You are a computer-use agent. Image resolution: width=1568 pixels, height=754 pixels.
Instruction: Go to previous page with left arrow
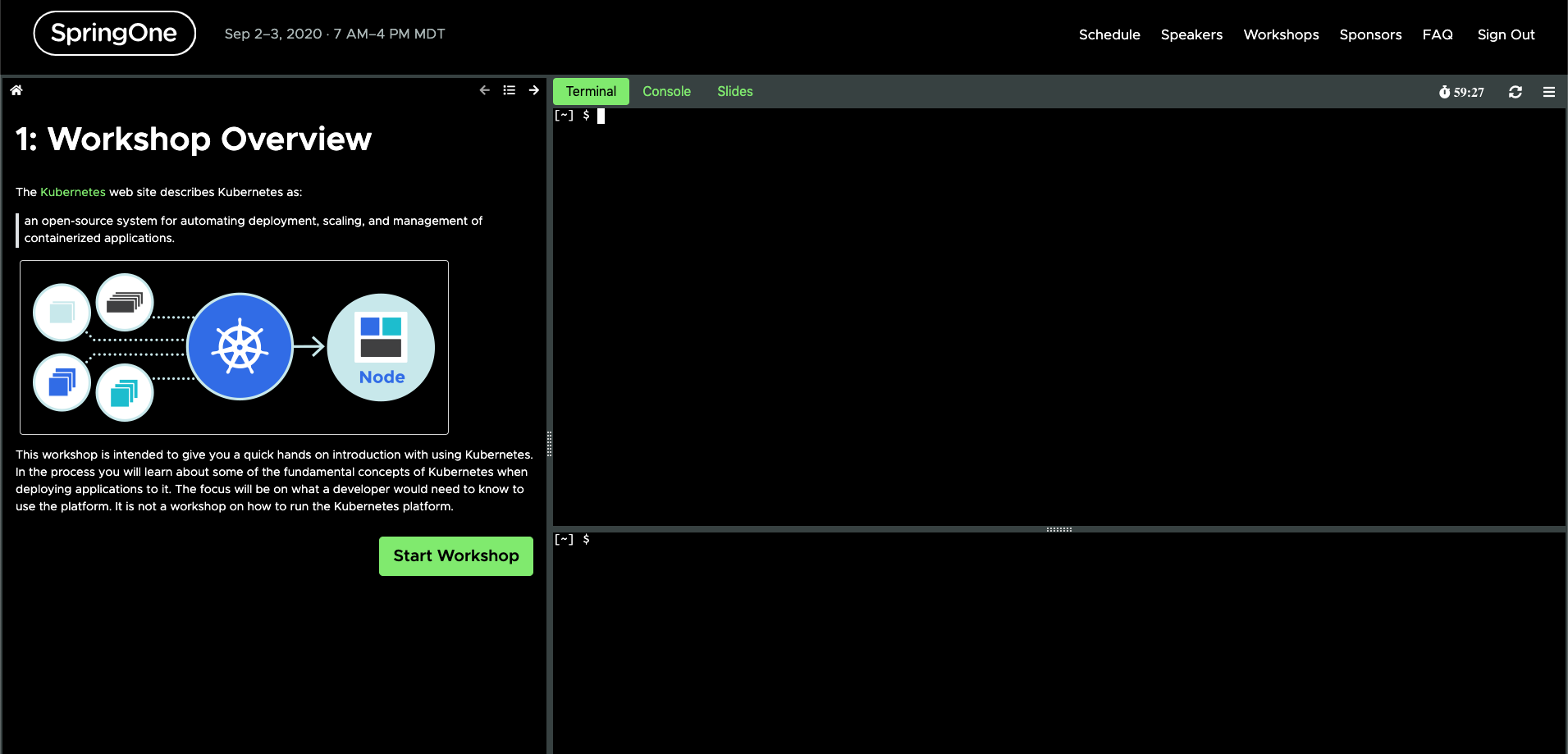(x=484, y=90)
